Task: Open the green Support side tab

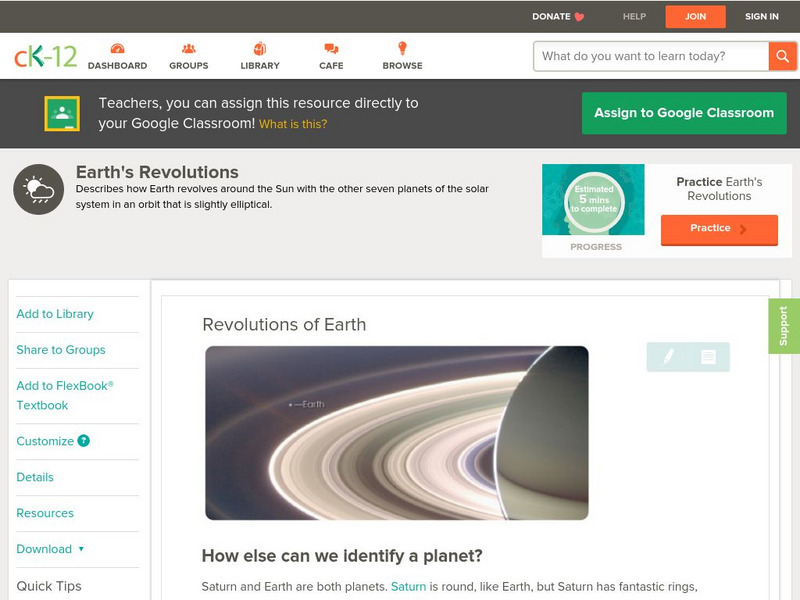Action: (784, 326)
